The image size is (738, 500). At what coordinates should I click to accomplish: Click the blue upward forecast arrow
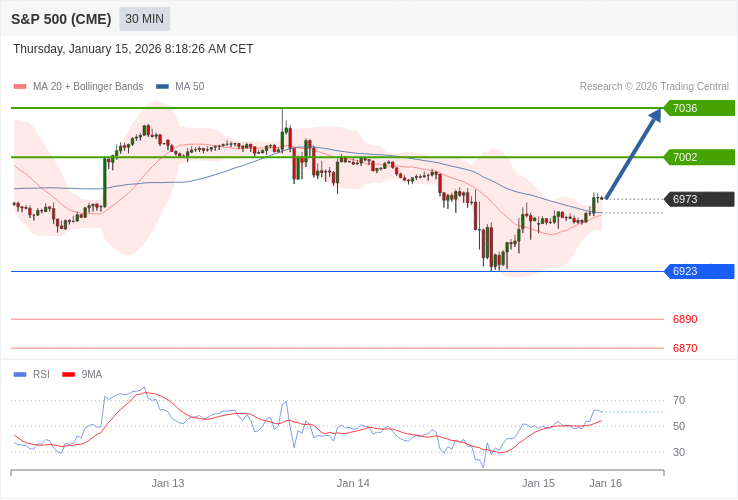[633, 154]
